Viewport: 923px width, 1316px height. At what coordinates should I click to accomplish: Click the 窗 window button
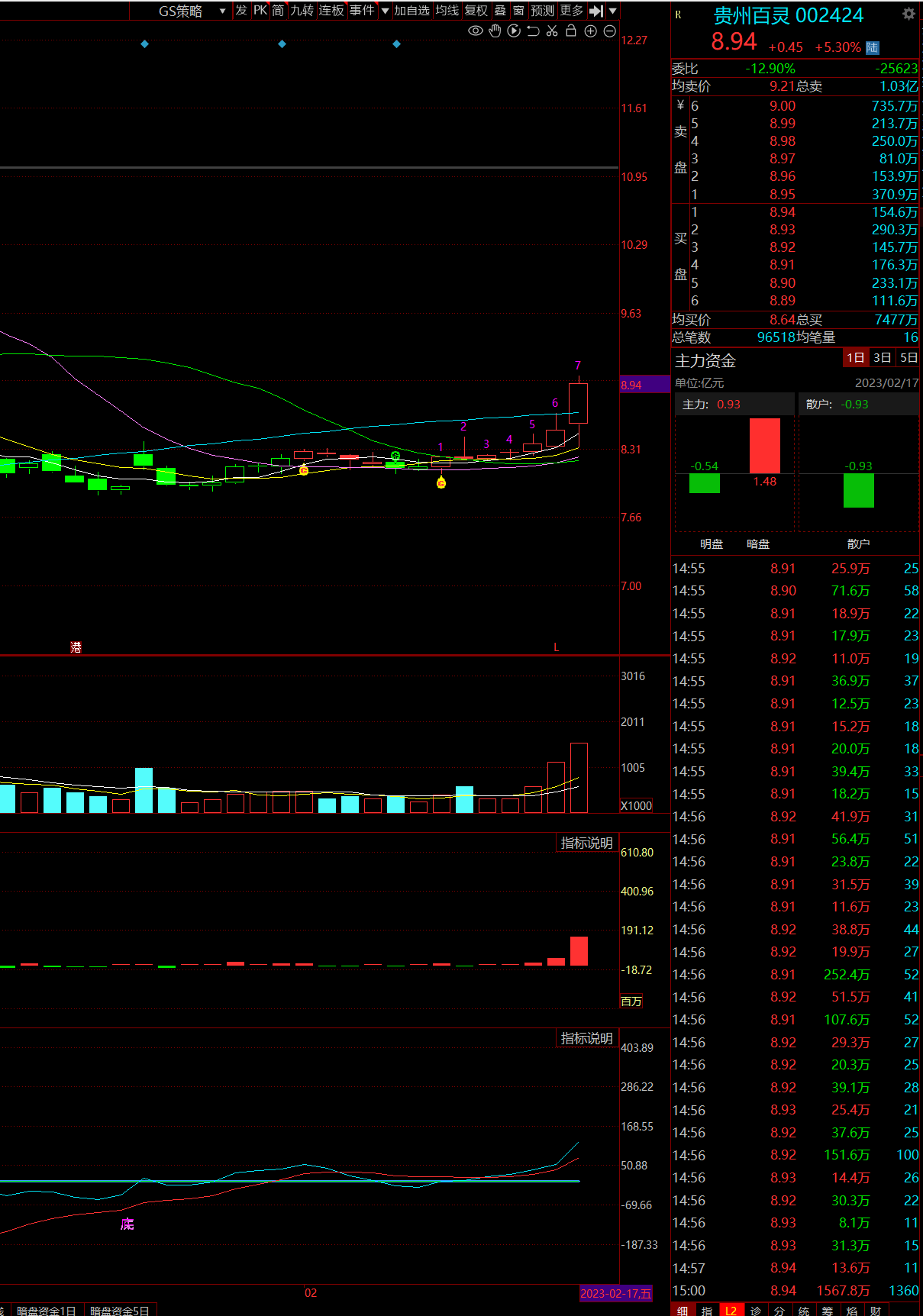click(x=518, y=11)
